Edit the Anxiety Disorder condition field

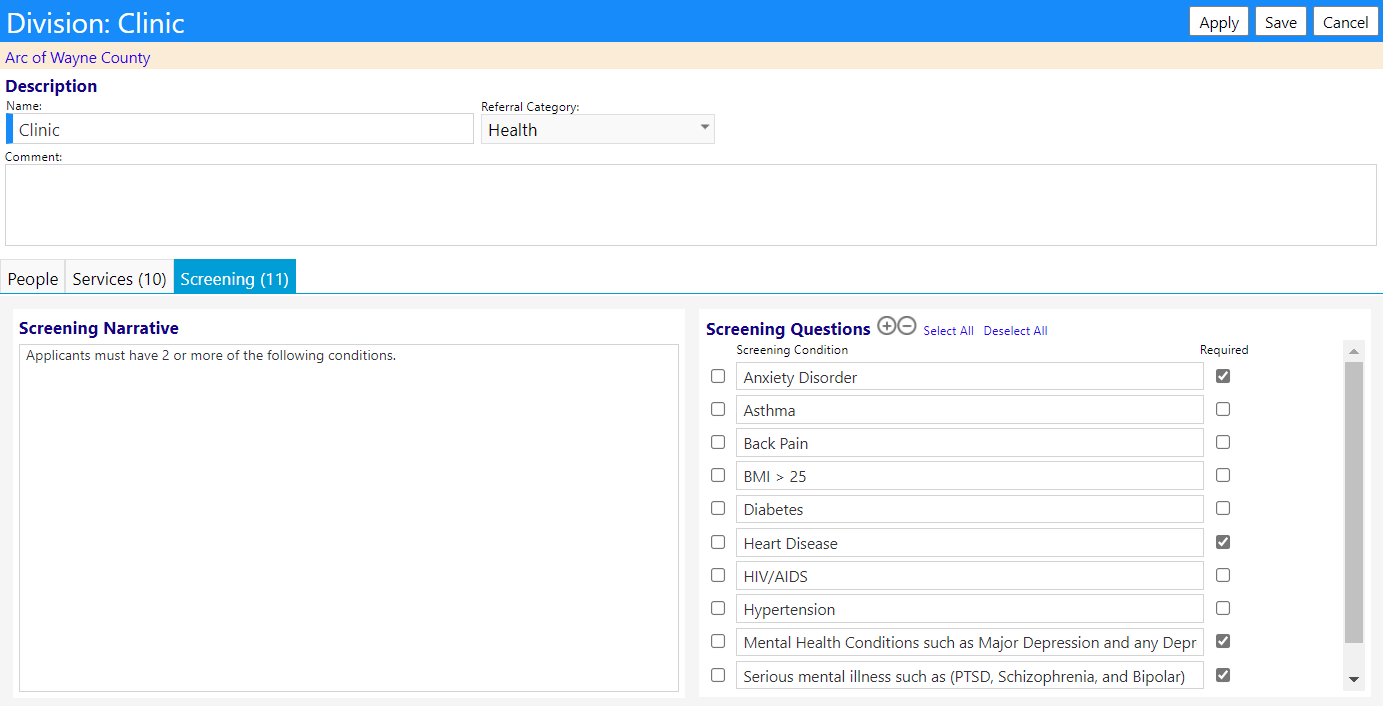tap(970, 376)
